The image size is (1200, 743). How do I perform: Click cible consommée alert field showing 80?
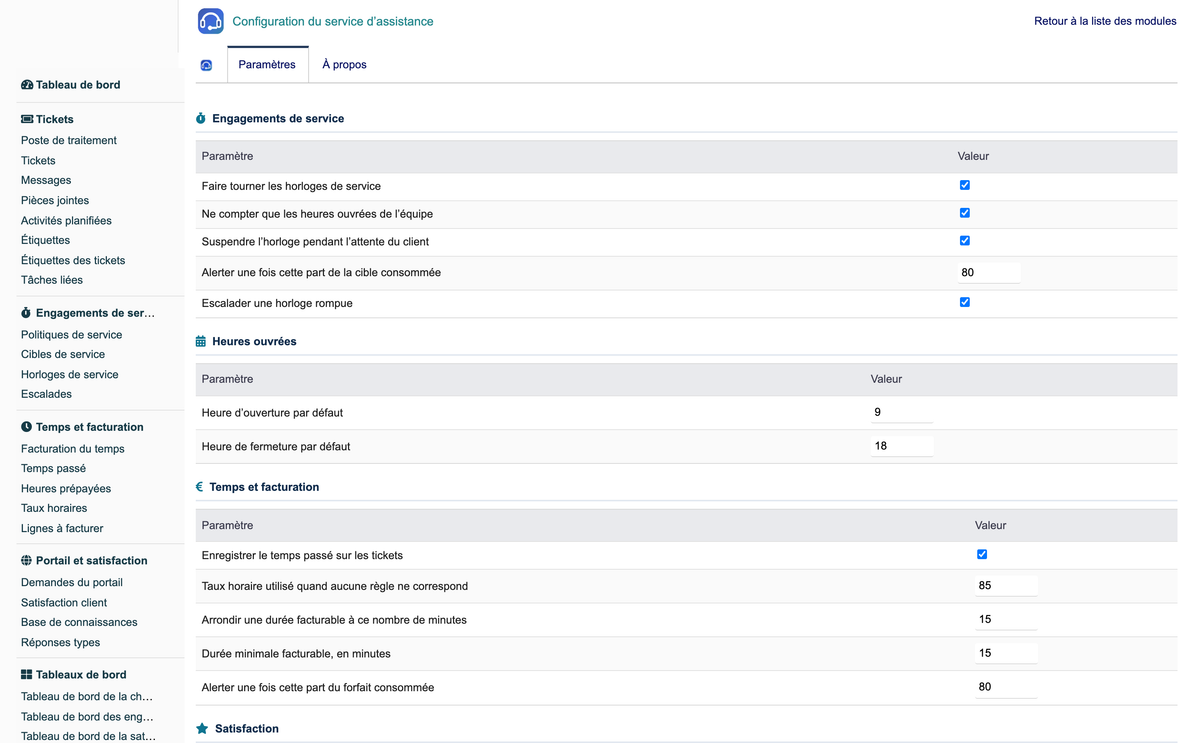(x=989, y=272)
